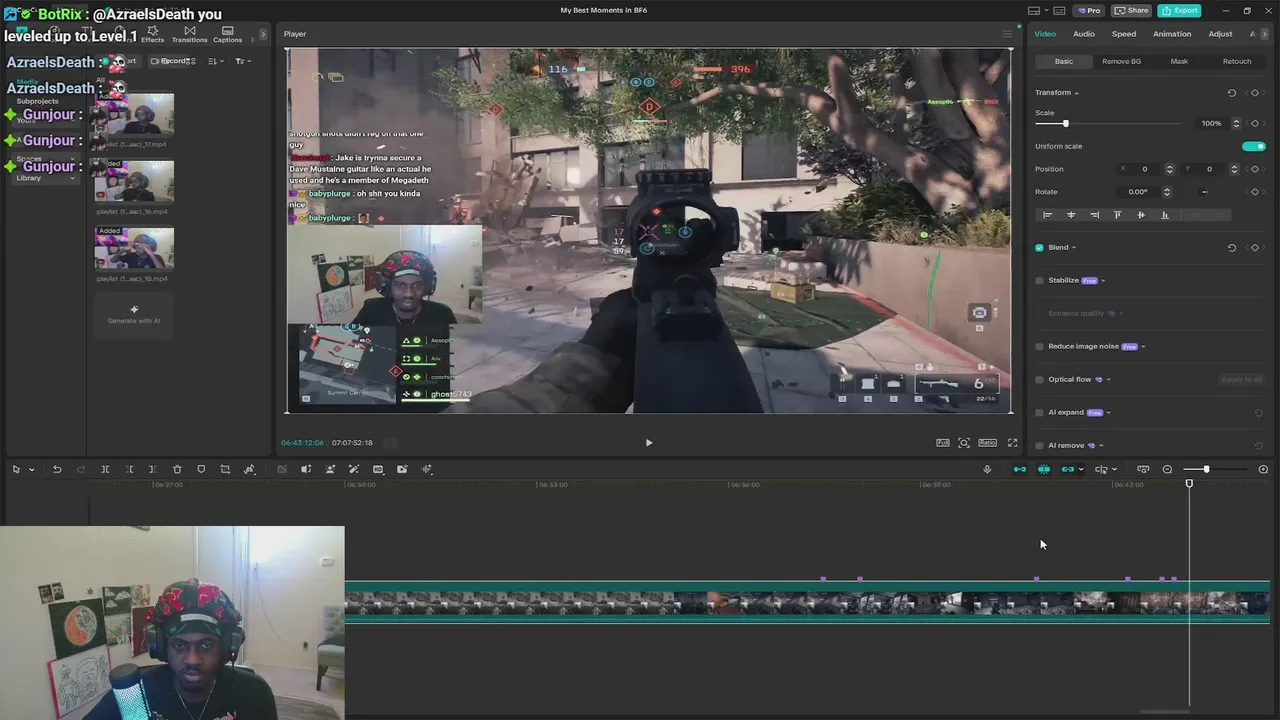Click align left icon in Transform
Image resolution: width=1280 pixels, height=720 pixels.
pyautogui.click(x=1047, y=215)
